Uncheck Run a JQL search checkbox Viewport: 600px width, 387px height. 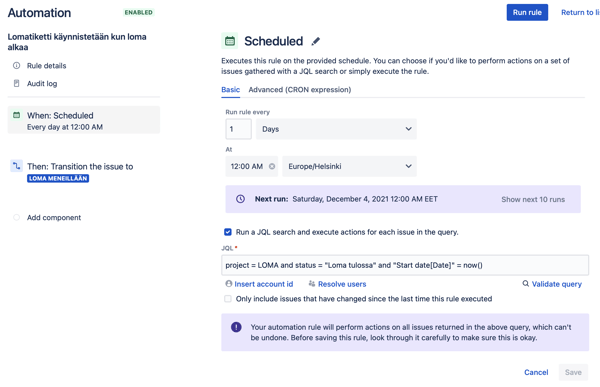(228, 232)
